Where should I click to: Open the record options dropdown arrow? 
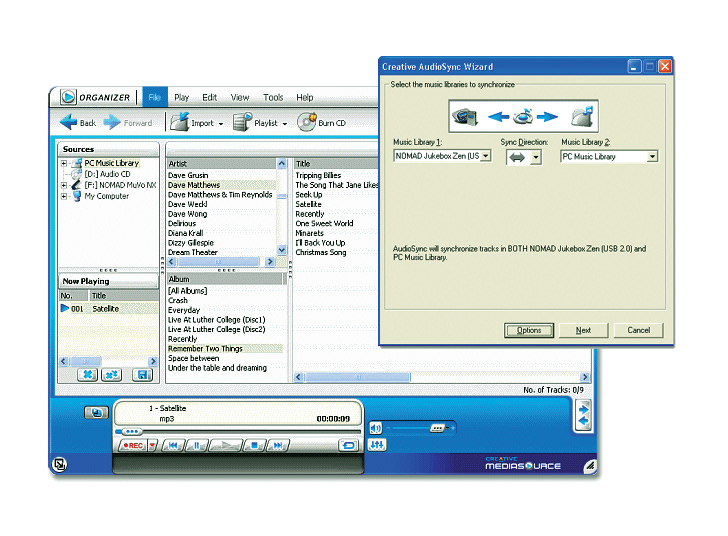[152, 445]
